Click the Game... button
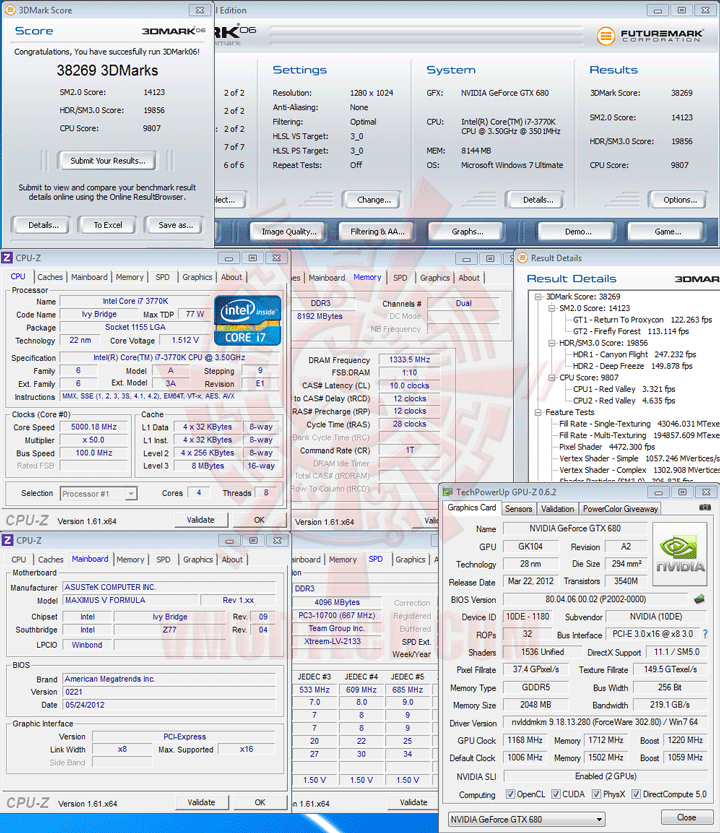This screenshot has height=833, width=720. pos(667,232)
